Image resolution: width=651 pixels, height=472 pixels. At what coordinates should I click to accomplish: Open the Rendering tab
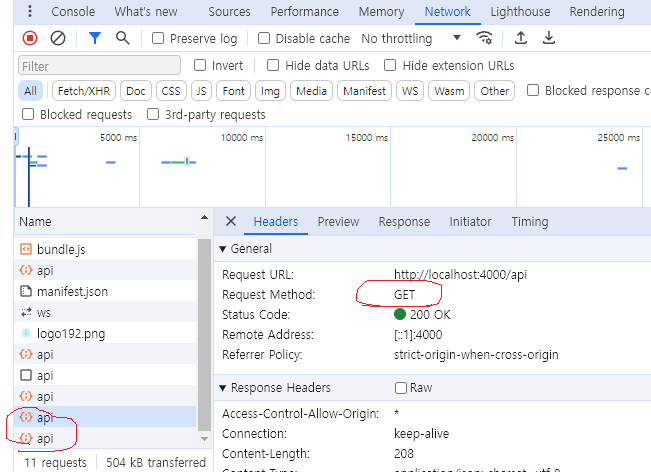coord(597,12)
